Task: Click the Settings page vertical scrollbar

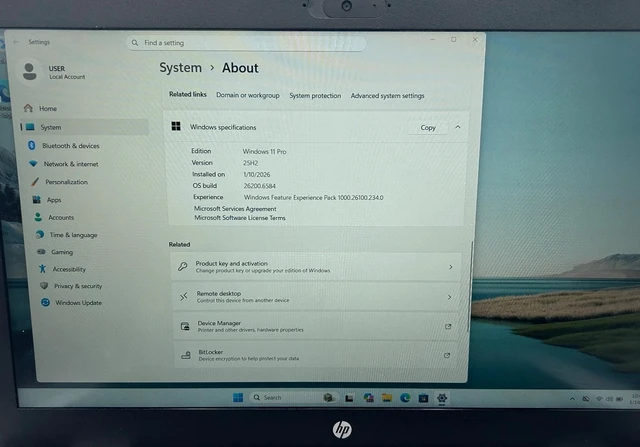Action: [471, 286]
